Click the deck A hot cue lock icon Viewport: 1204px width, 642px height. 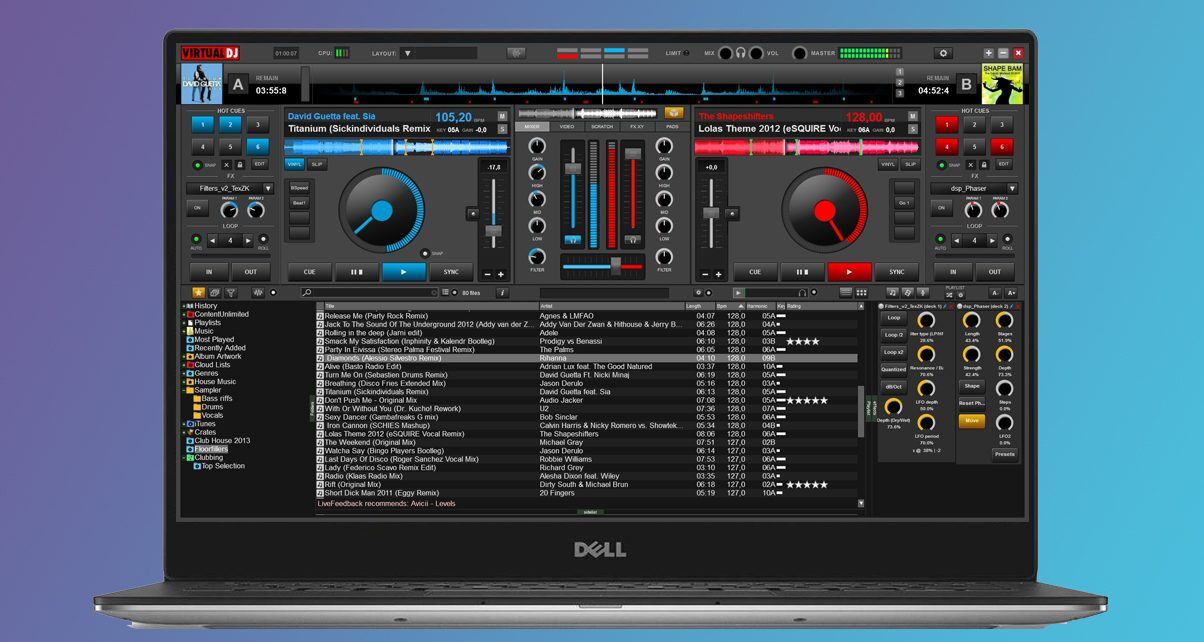[x=241, y=164]
